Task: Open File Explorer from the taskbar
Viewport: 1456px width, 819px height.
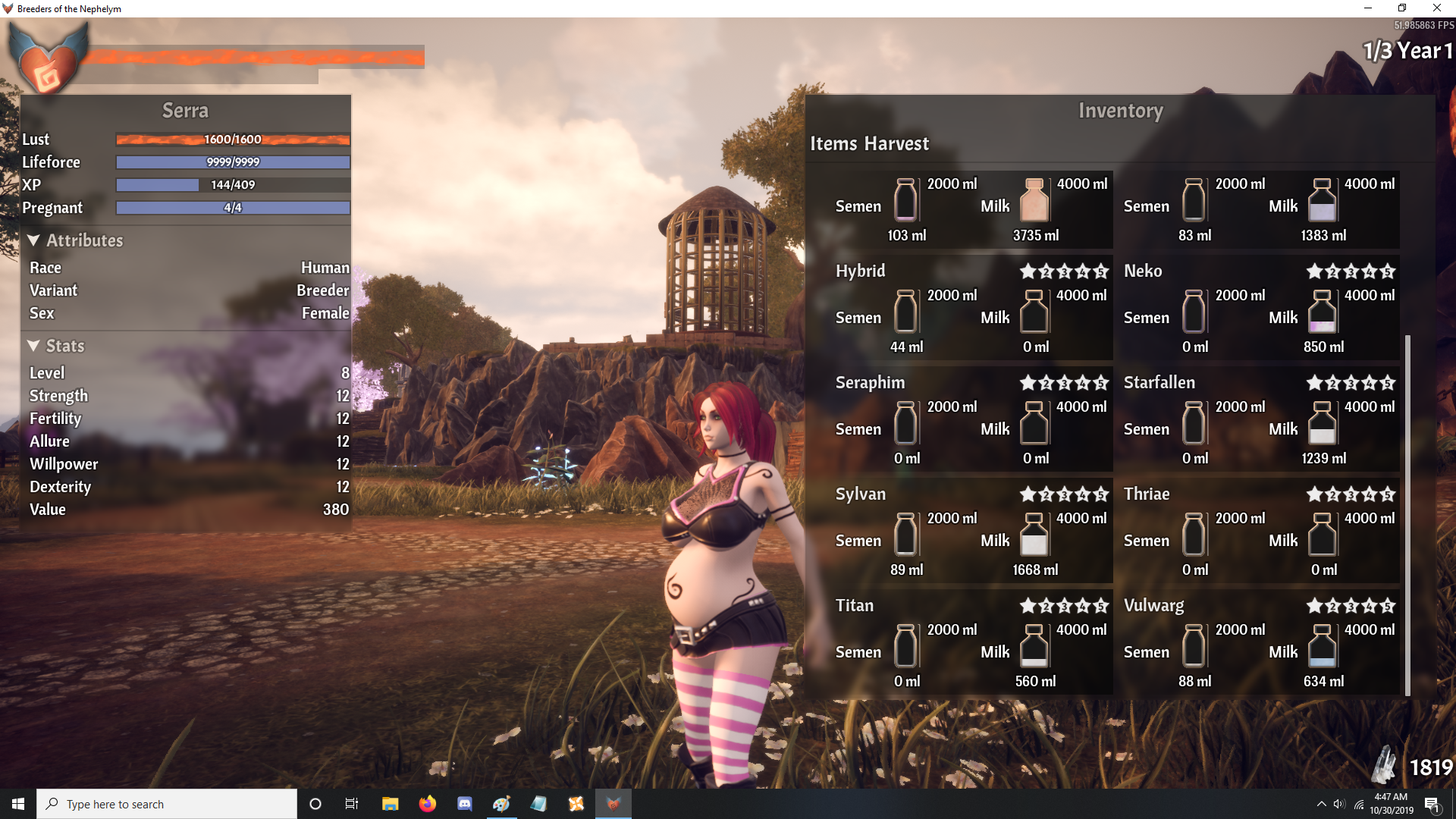Action: coord(390,804)
